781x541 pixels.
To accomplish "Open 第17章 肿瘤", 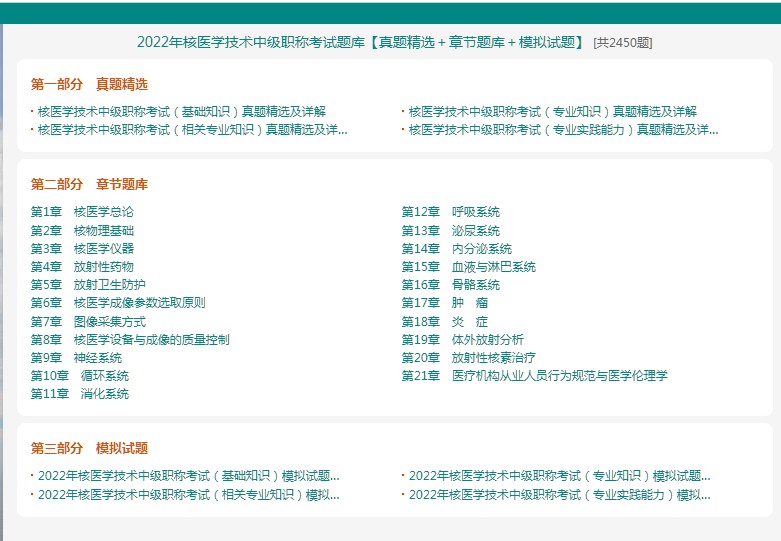I will (x=445, y=302).
